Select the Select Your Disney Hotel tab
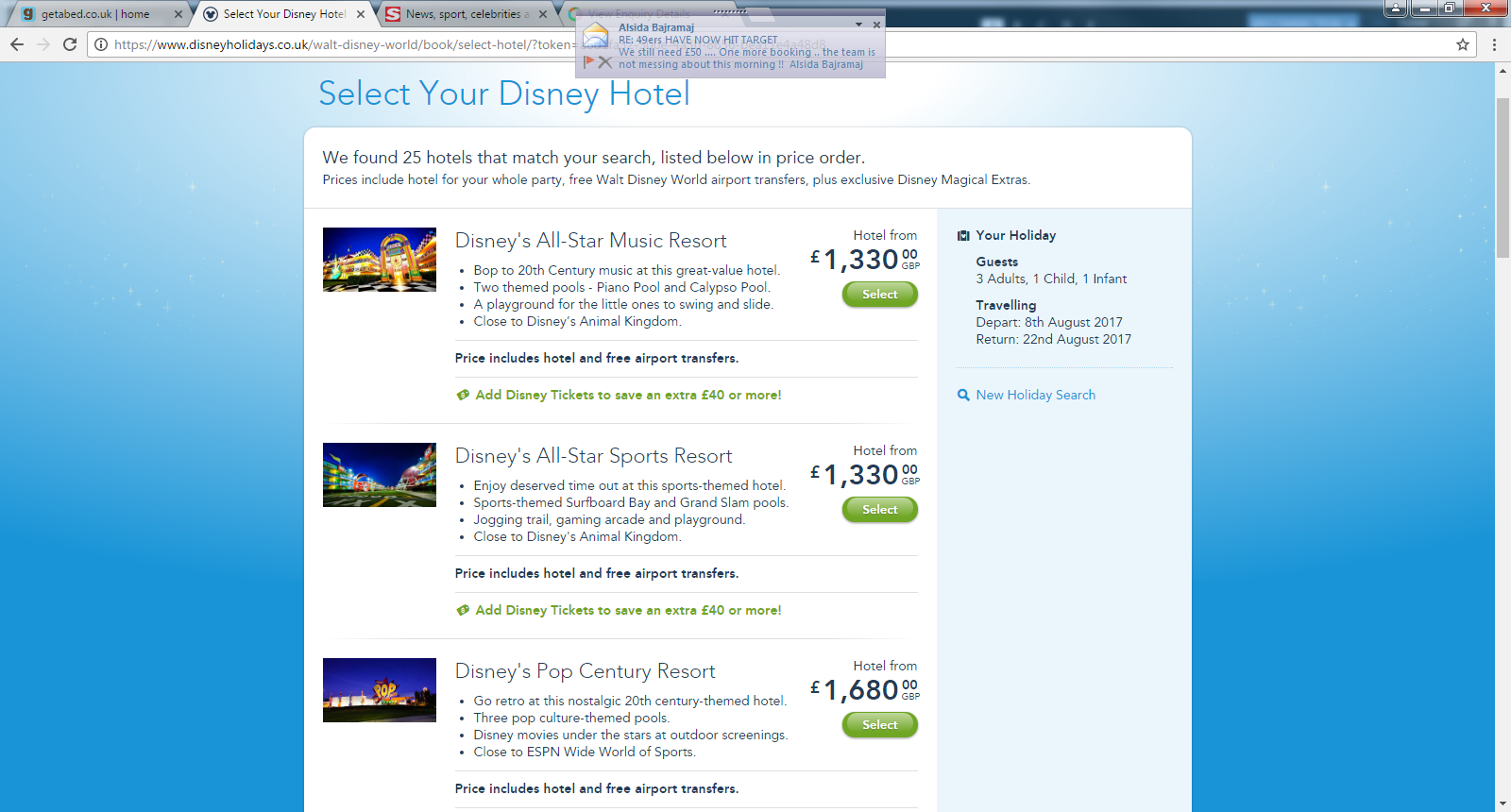 284,14
